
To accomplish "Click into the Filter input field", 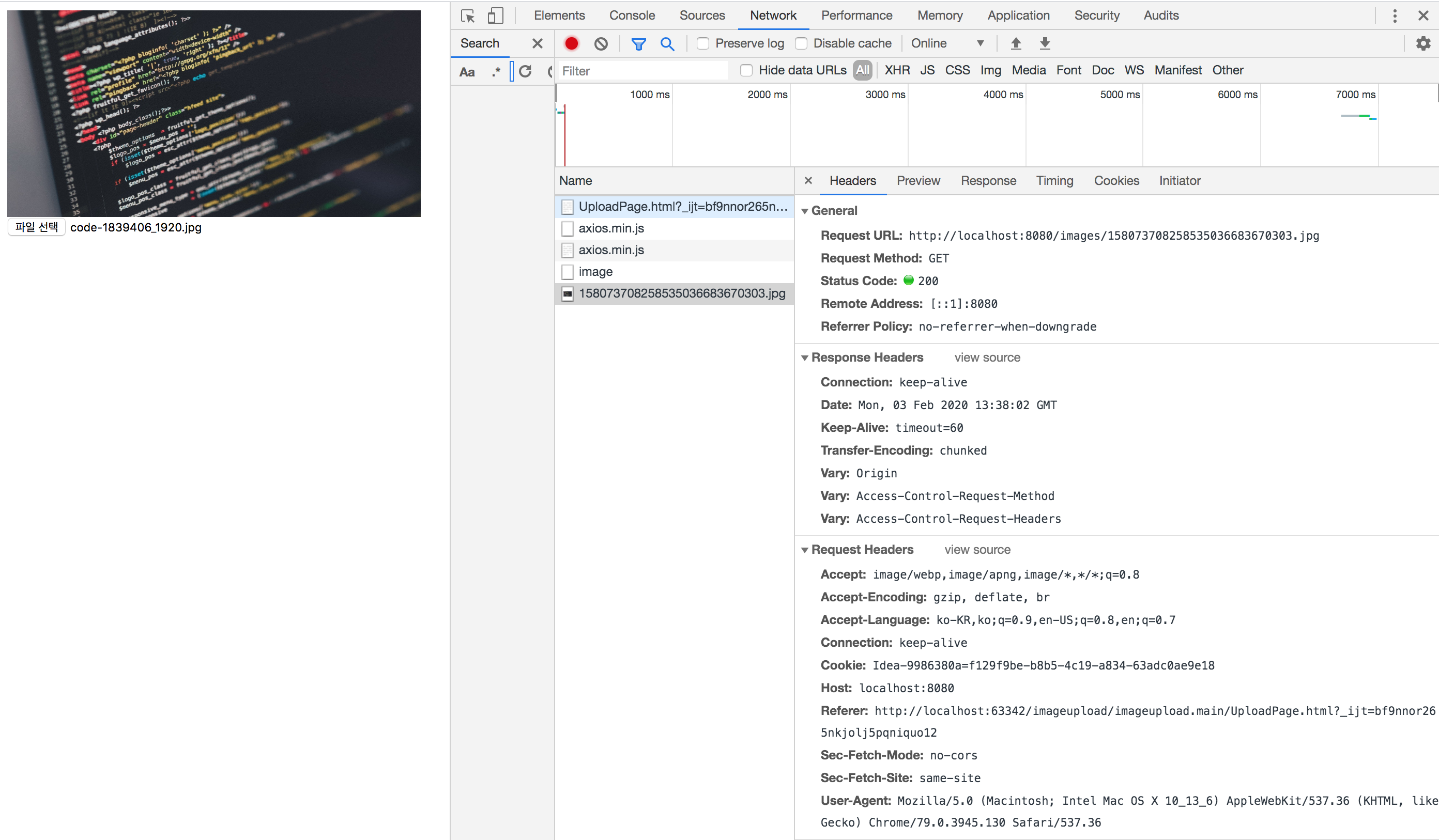I will (642, 71).
